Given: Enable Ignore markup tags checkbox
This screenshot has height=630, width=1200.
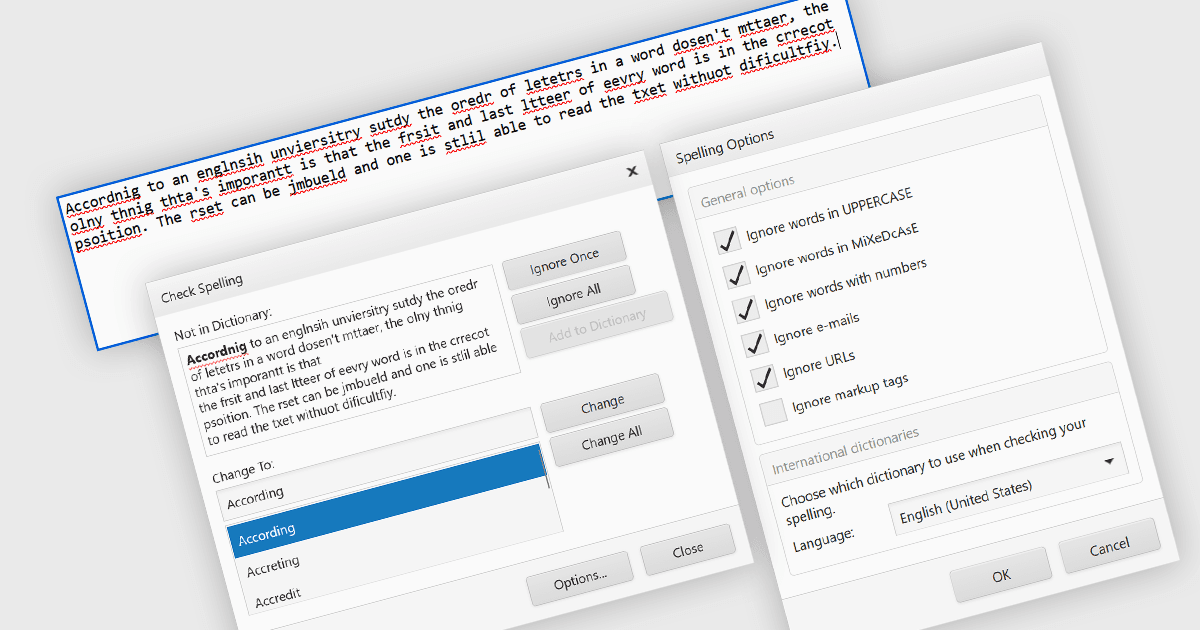Looking at the screenshot, I should click(x=774, y=412).
